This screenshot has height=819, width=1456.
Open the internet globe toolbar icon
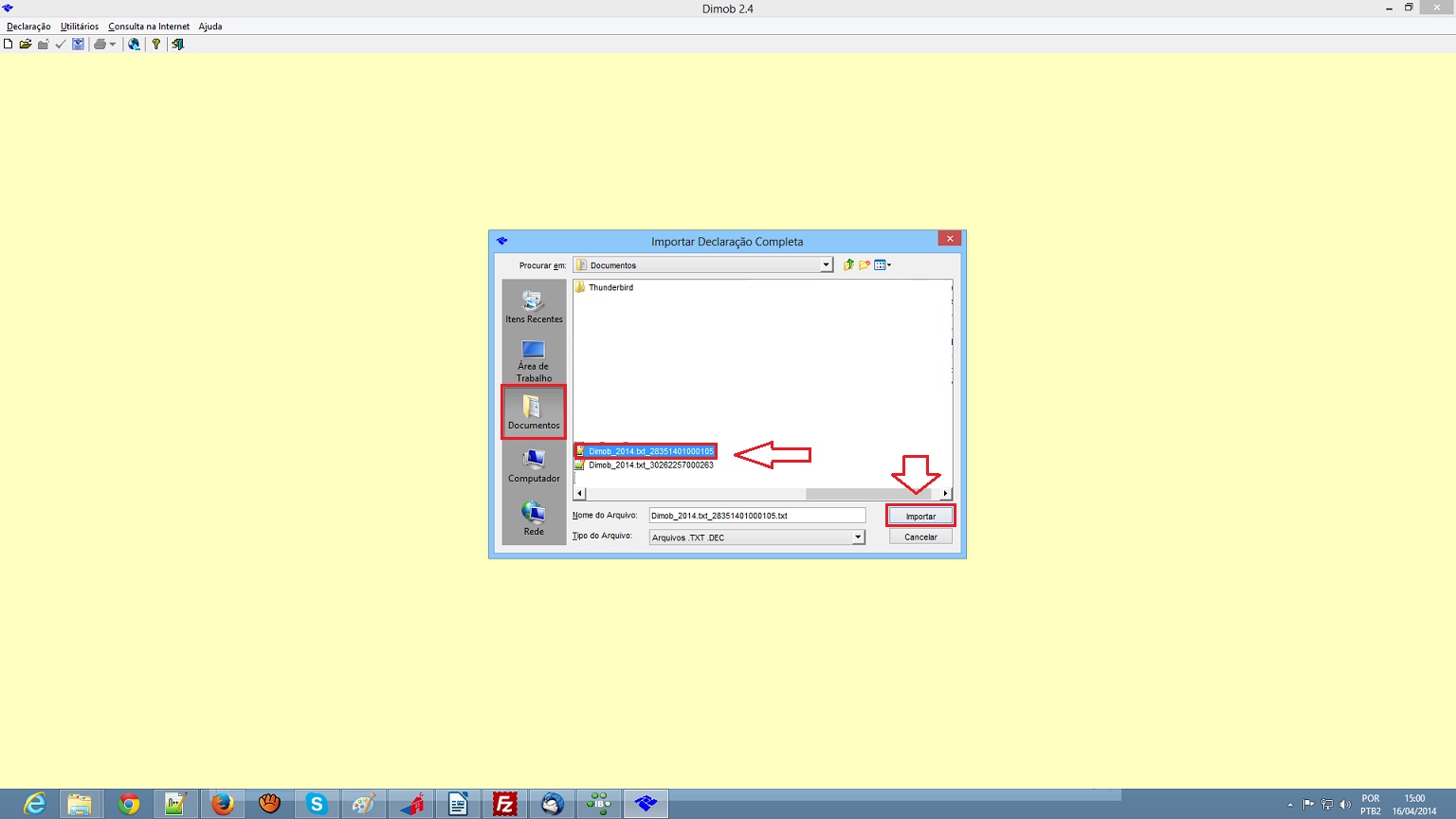134,45
